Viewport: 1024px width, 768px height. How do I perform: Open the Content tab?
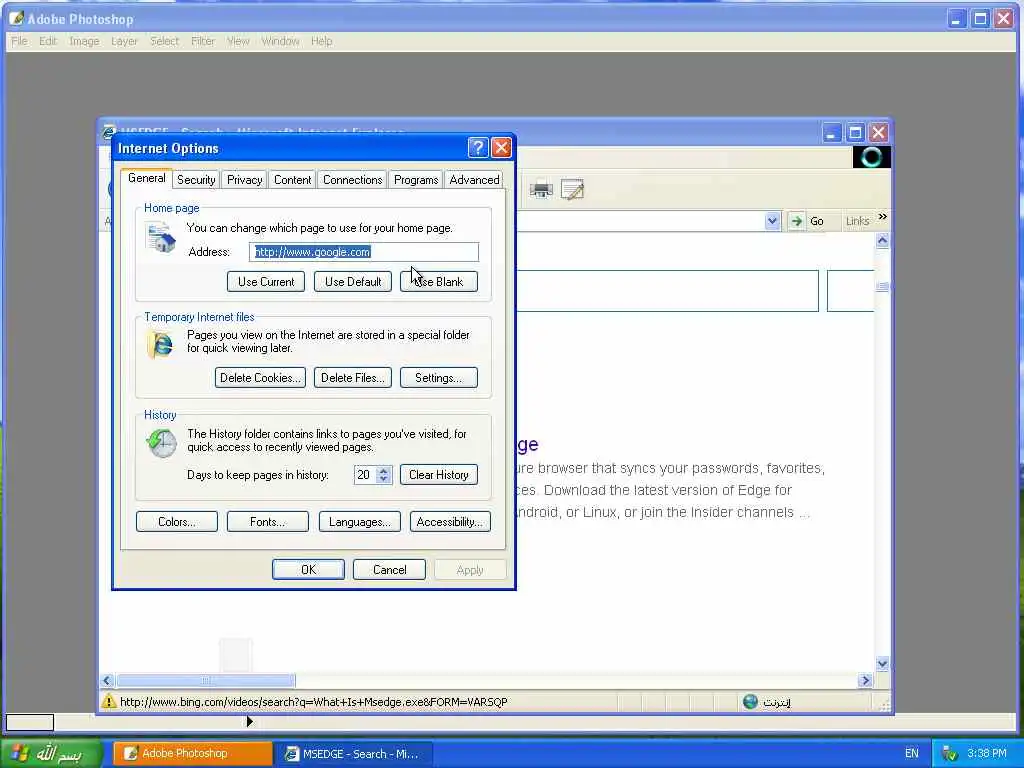point(292,180)
